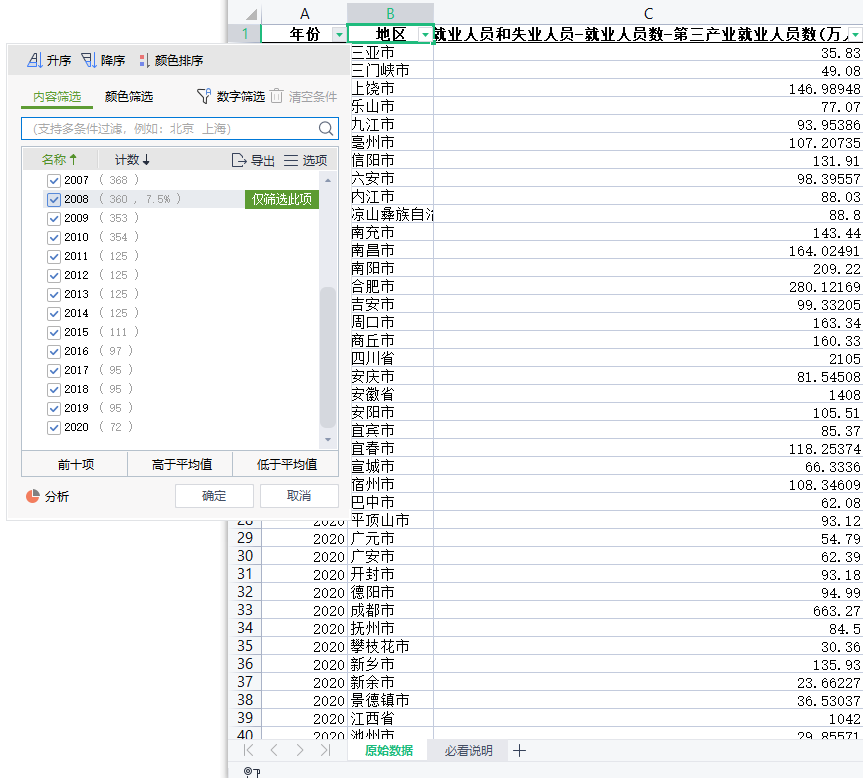863x778 pixels.
Task: Go to the next sheet tab
Action: pyautogui.click(x=299, y=750)
